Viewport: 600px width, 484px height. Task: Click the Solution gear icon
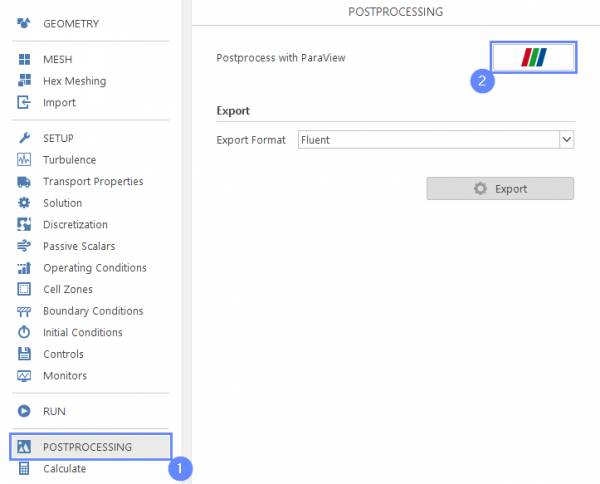[x=24, y=203]
